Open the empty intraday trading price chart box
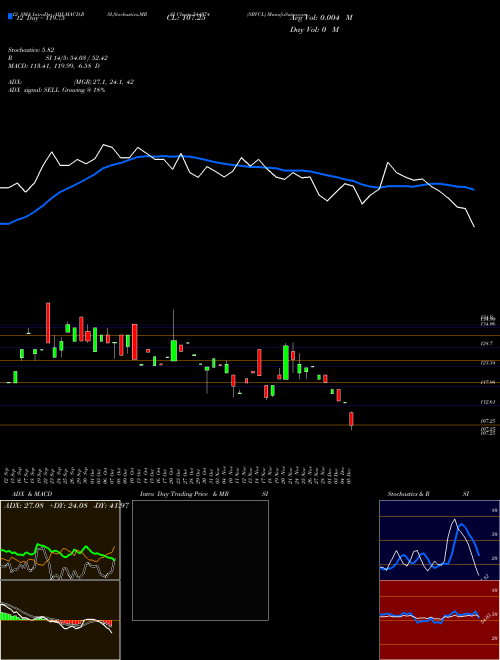The width and height of the screenshot is (500, 660). pos(200,560)
